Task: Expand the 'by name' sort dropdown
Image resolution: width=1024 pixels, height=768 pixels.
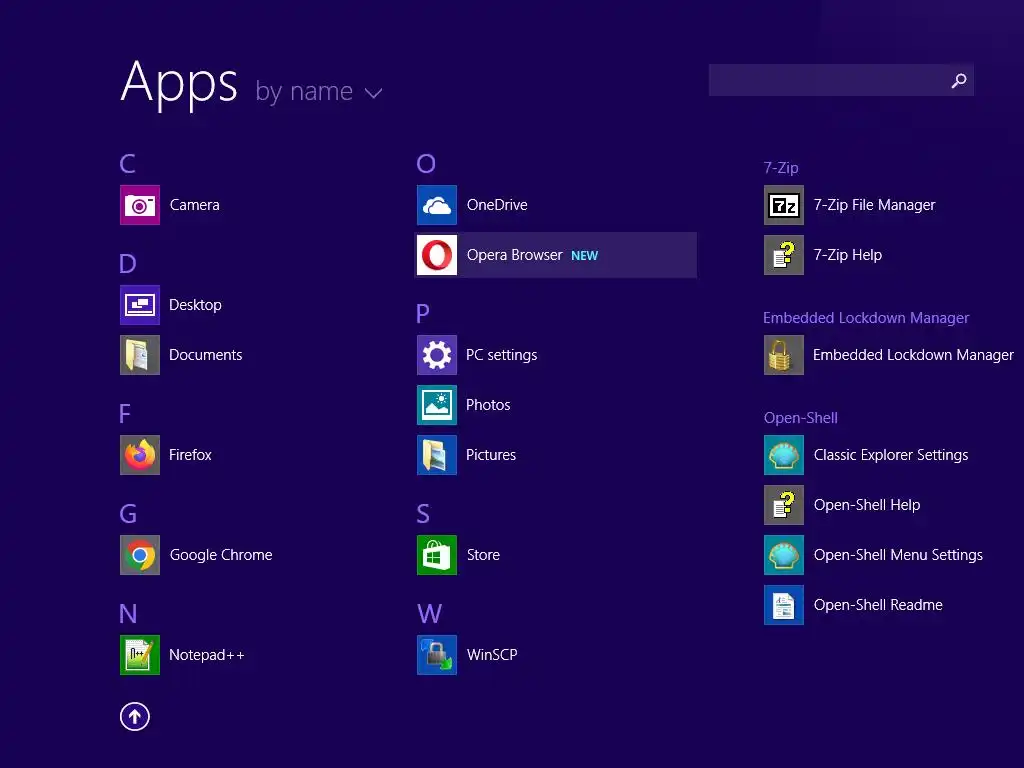Action: (x=319, y=91)
